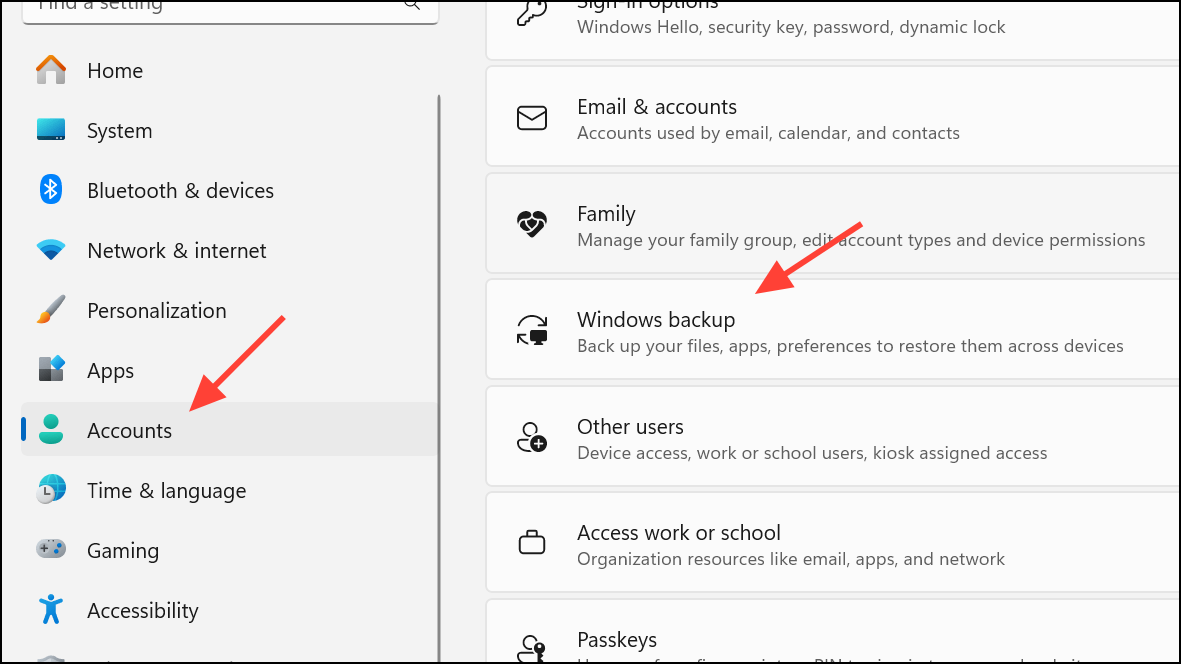Open Time & language settings
The width and height of the screenshot is (1181, 664).
[x=230, y=490]
